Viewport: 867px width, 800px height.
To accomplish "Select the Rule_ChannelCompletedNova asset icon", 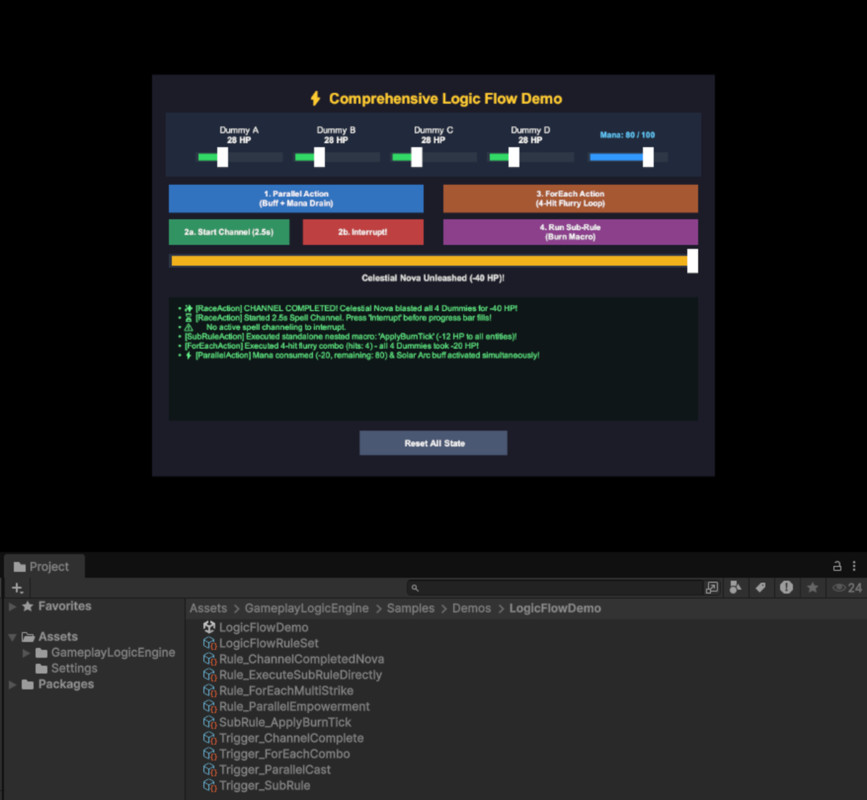I will pos(209,659).
